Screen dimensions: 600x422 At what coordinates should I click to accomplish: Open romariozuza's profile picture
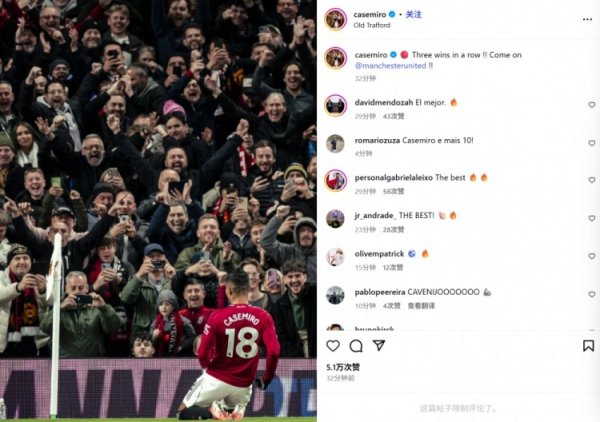pyautogui.click(x=335, y=143)
